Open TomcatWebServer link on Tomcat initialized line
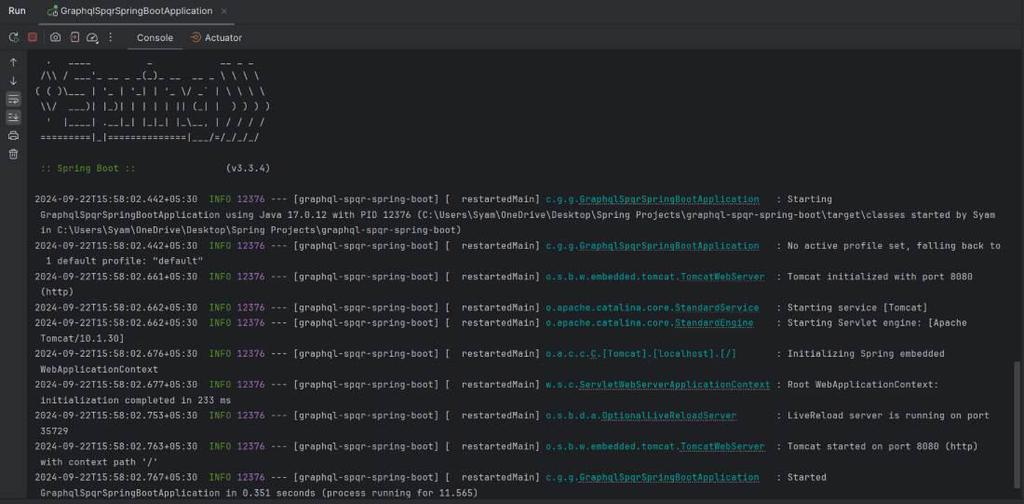 (722, 277)
